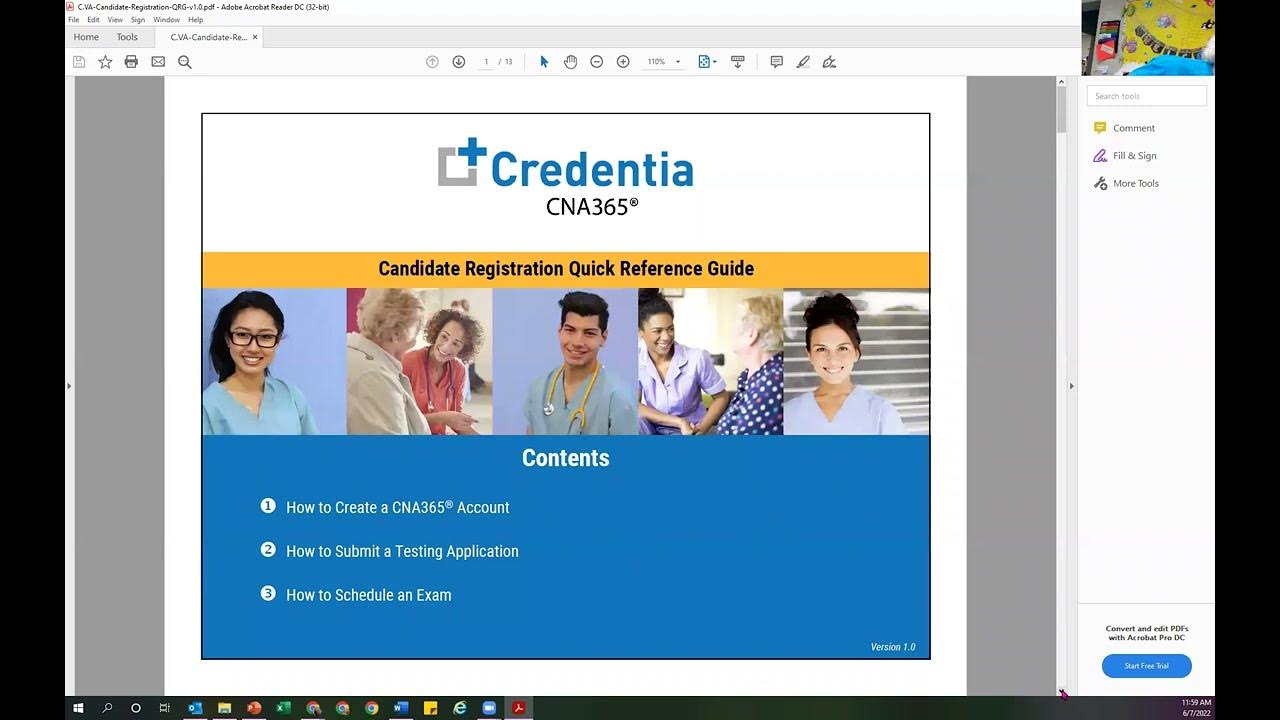Switch to the Home tab

(x=86, y=37)
